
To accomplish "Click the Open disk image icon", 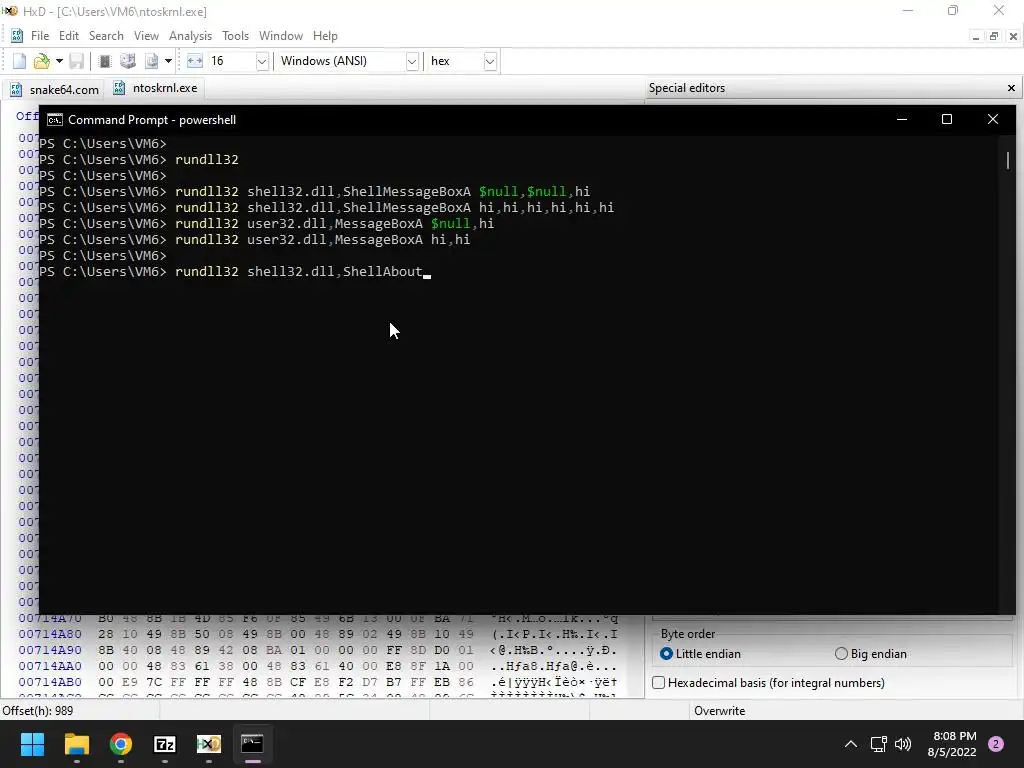I will click(x=152, y=61).
